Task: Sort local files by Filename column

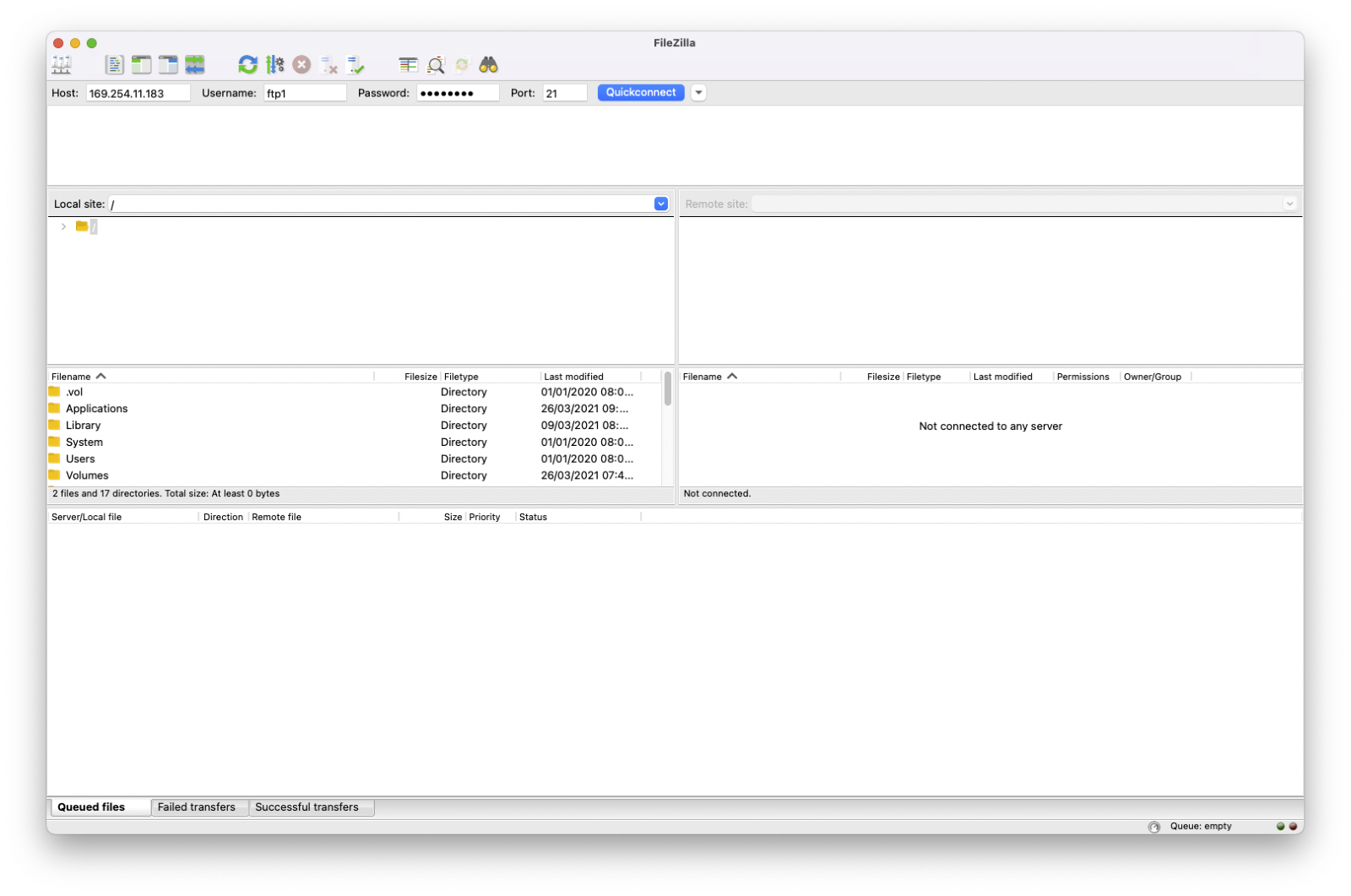Action: [210, 377]
